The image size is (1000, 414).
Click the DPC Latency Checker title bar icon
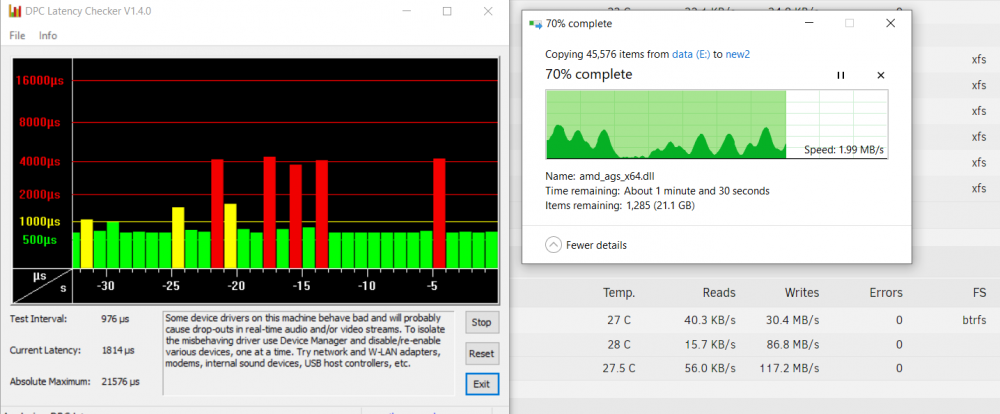point(13,11)
